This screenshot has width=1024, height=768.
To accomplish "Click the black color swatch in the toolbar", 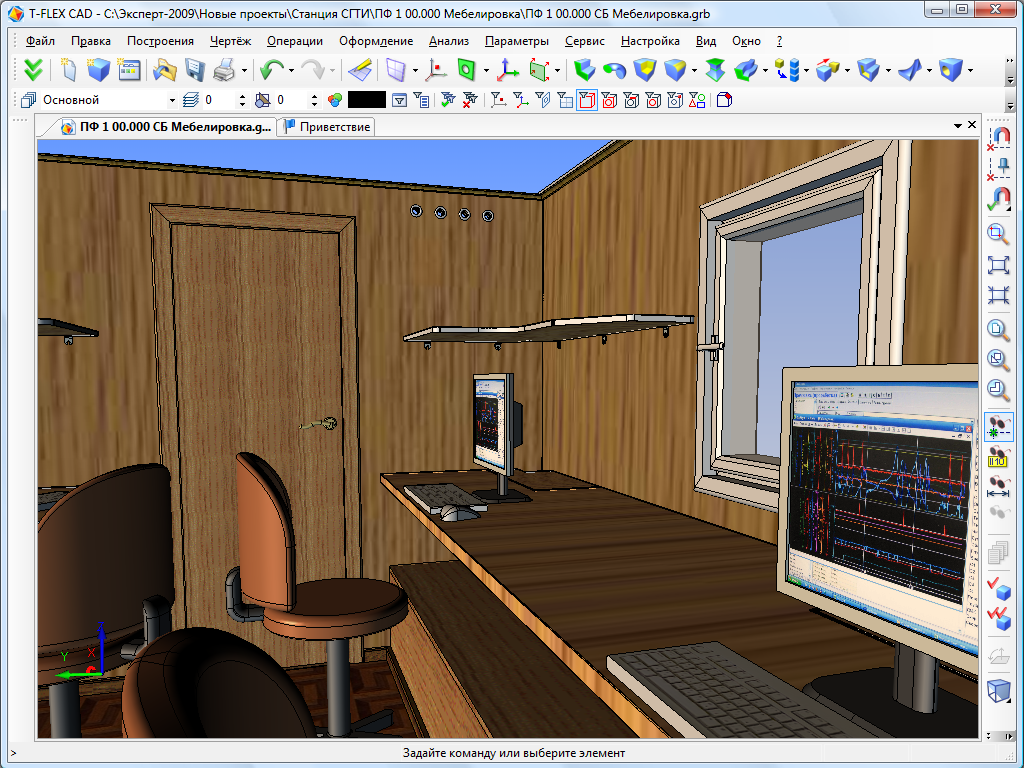I will click(366, 99).
